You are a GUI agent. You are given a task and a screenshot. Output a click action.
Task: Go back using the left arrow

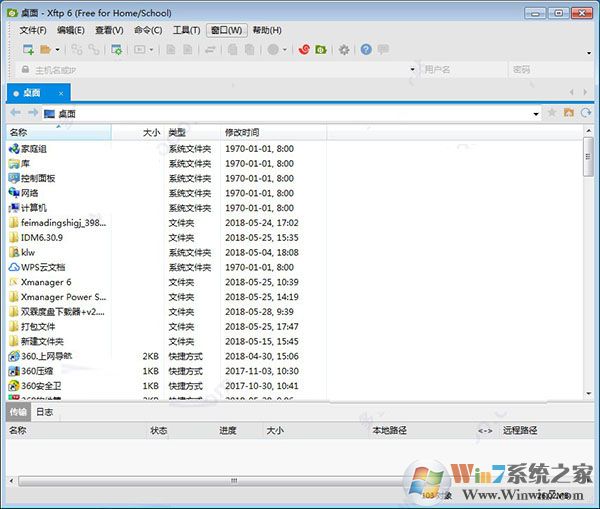(x=15, y=113)
